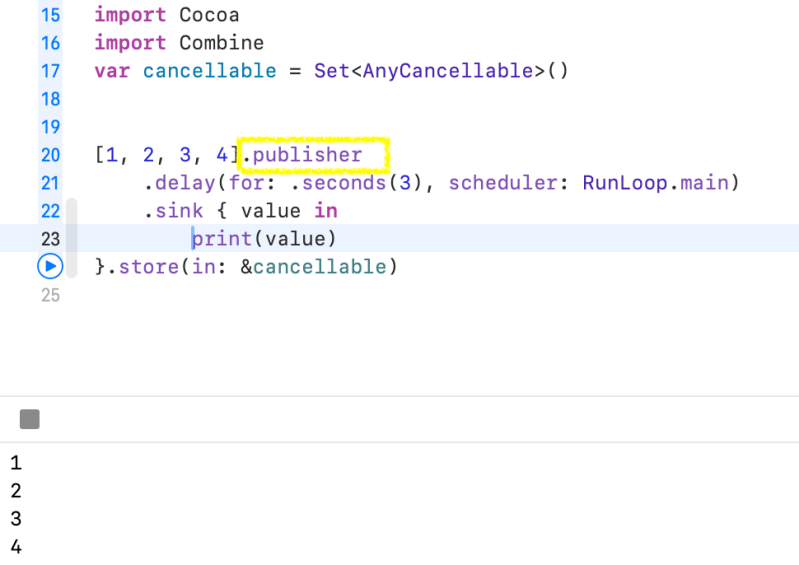Click the delay method call
Screen dimensions: 799x565
coord(179,183)
